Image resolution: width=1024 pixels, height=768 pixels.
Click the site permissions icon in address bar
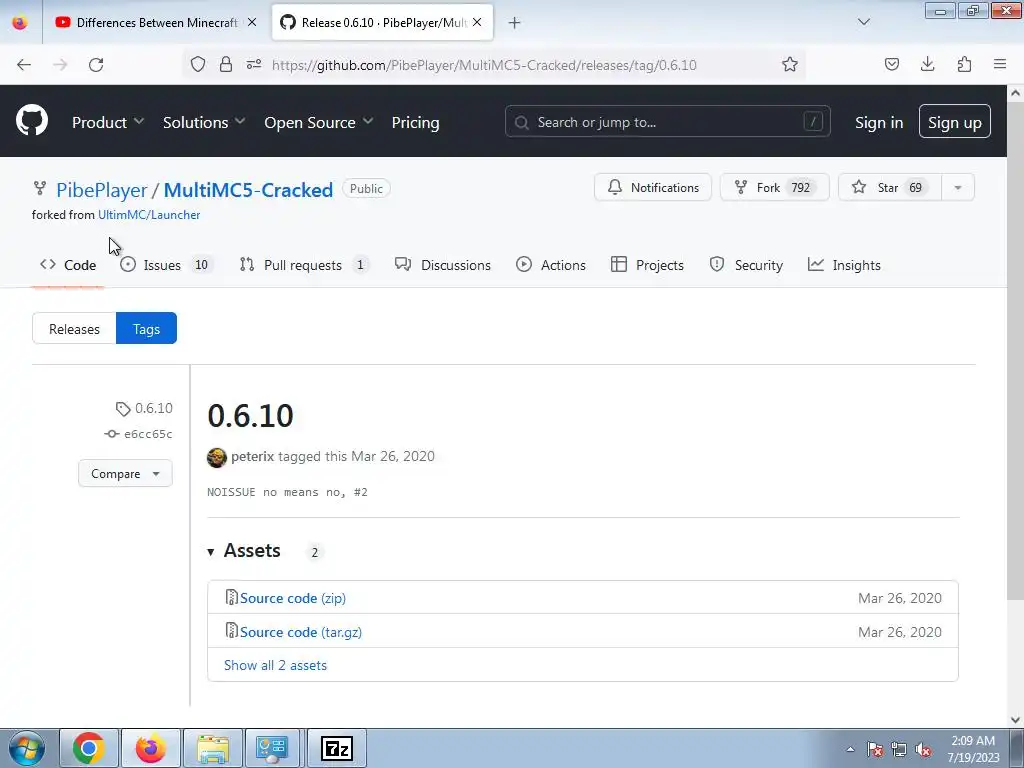tap(254, 64)
